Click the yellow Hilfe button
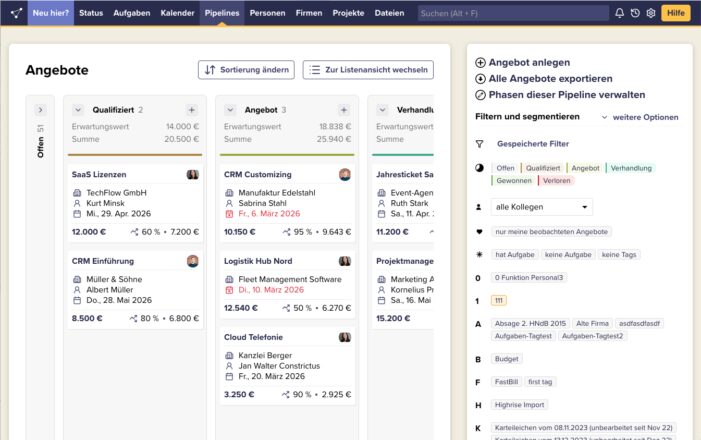Image resolution: width=701 pixels, height=440 pixels. click(x=676, y=13)
